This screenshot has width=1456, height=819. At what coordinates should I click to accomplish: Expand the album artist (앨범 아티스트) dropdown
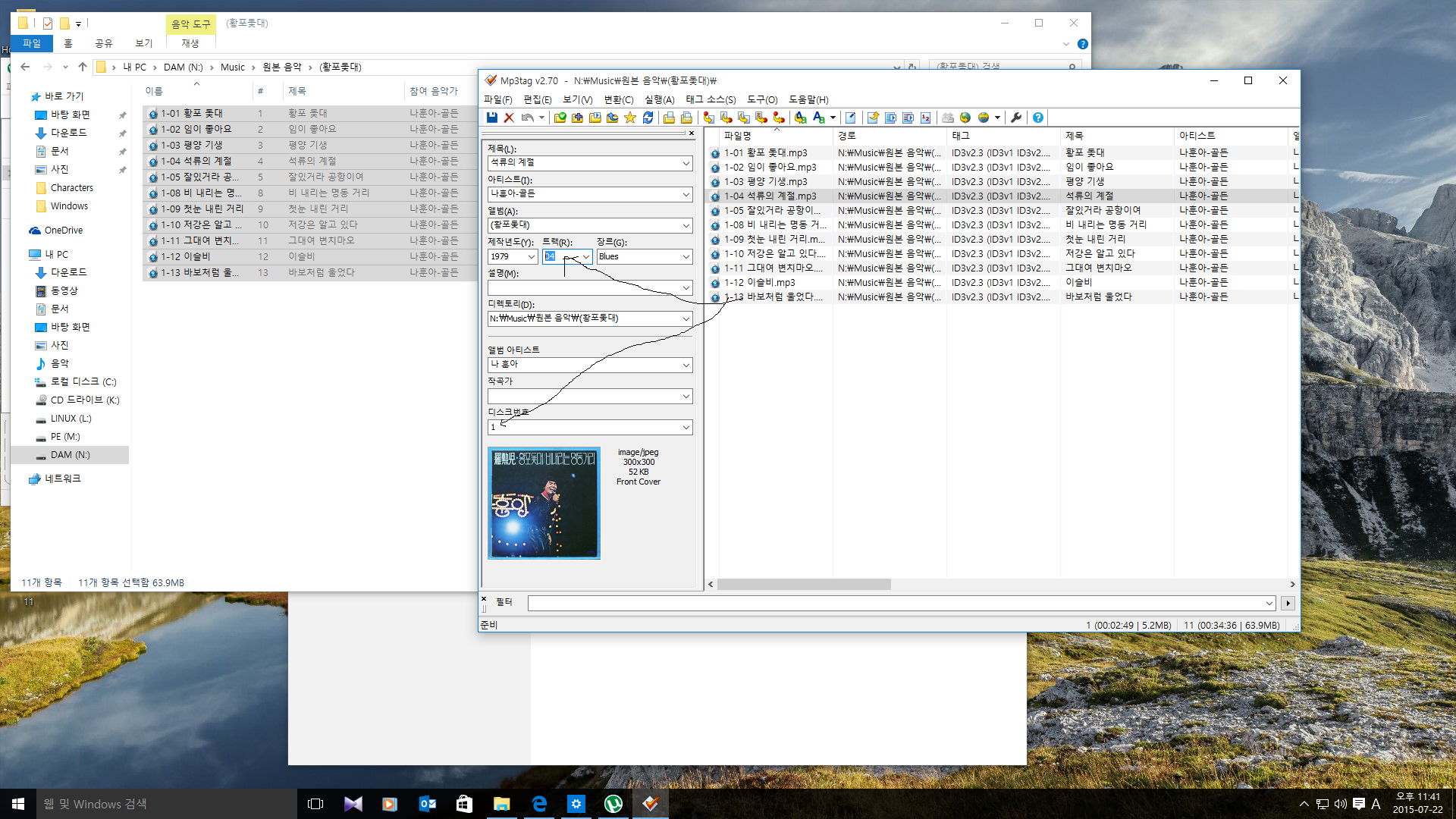tap(686, 365)
